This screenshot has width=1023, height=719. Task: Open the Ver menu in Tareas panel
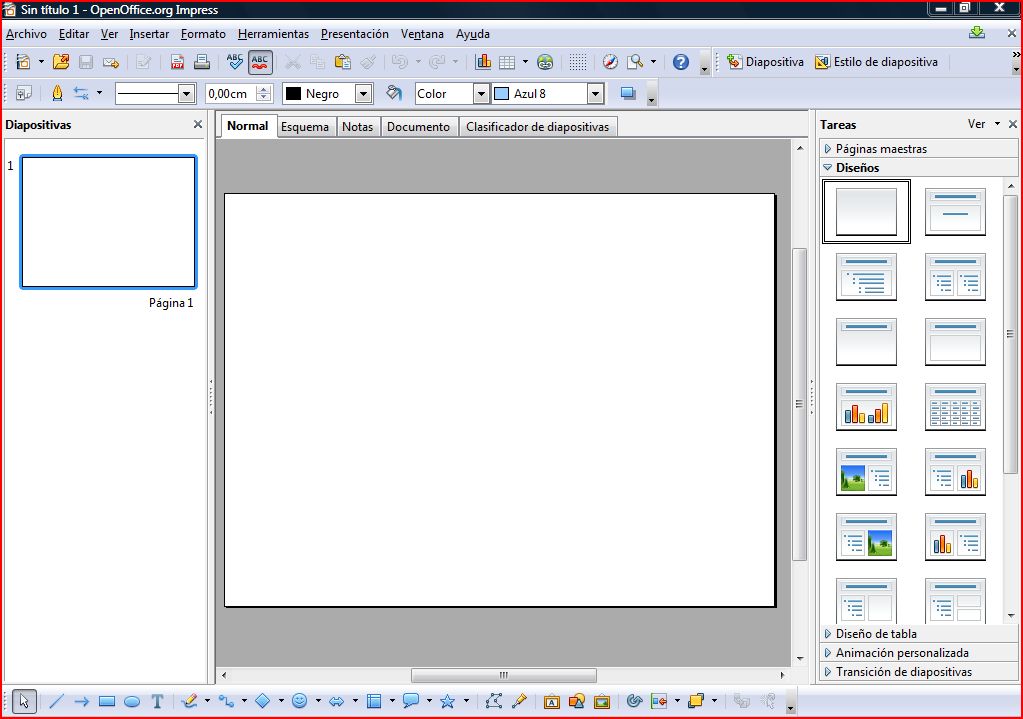click(x=984, y=124)
